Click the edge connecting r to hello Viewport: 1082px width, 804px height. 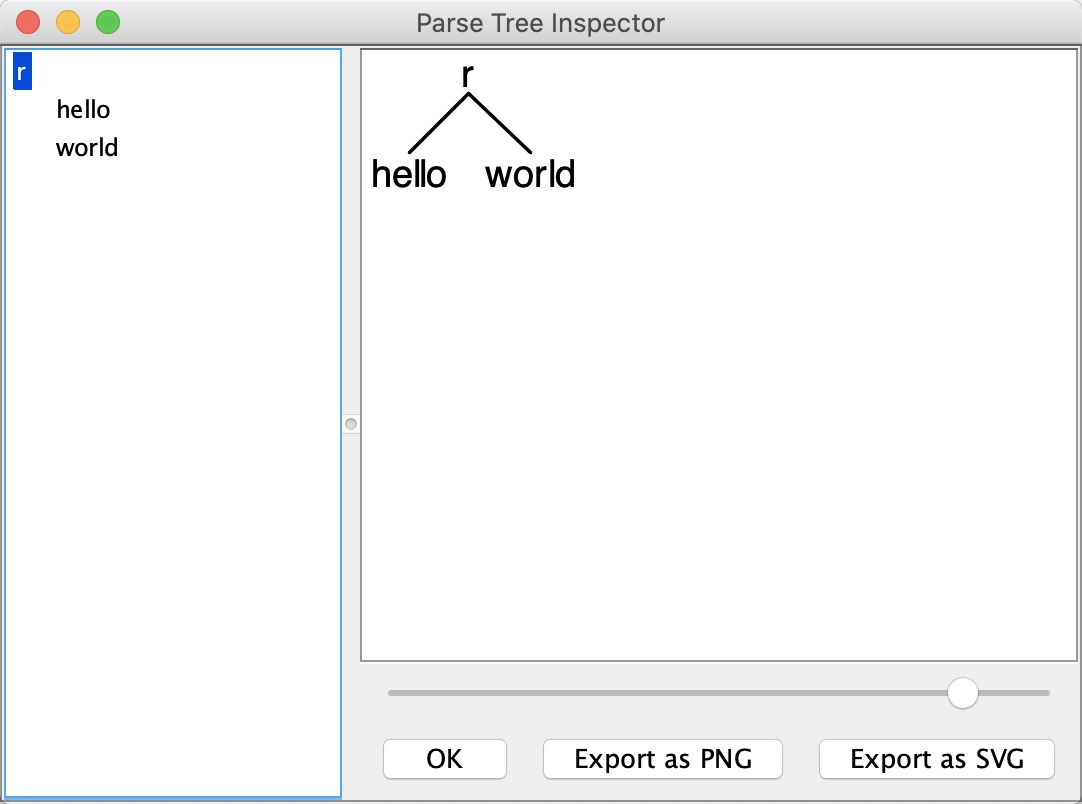coord(439,123)
